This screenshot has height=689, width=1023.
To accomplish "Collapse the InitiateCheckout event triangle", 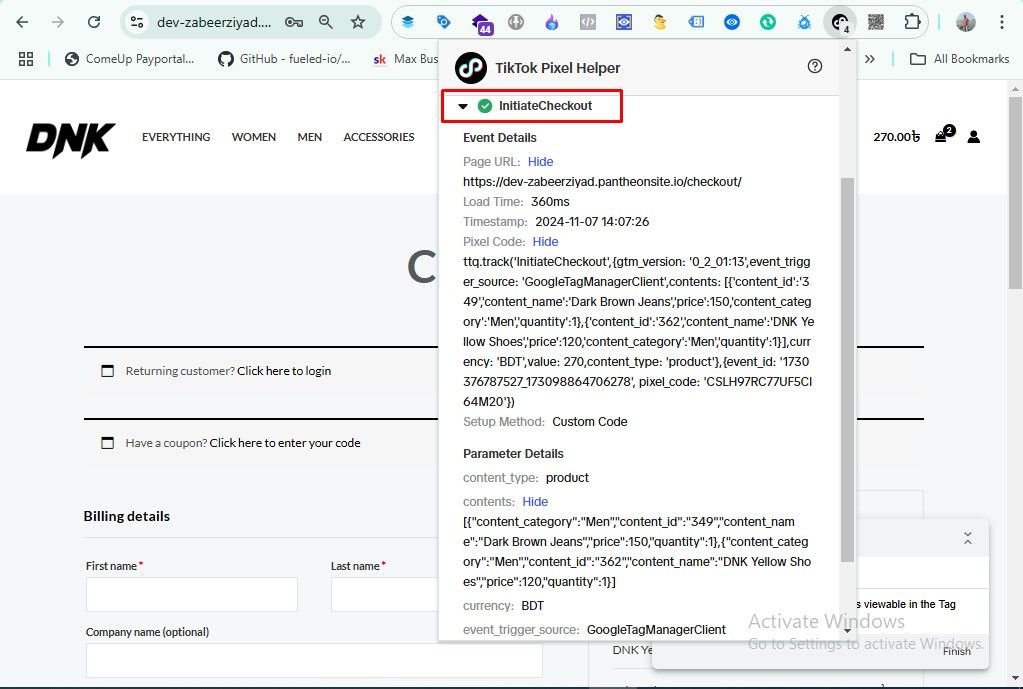I will click(463, 106).
